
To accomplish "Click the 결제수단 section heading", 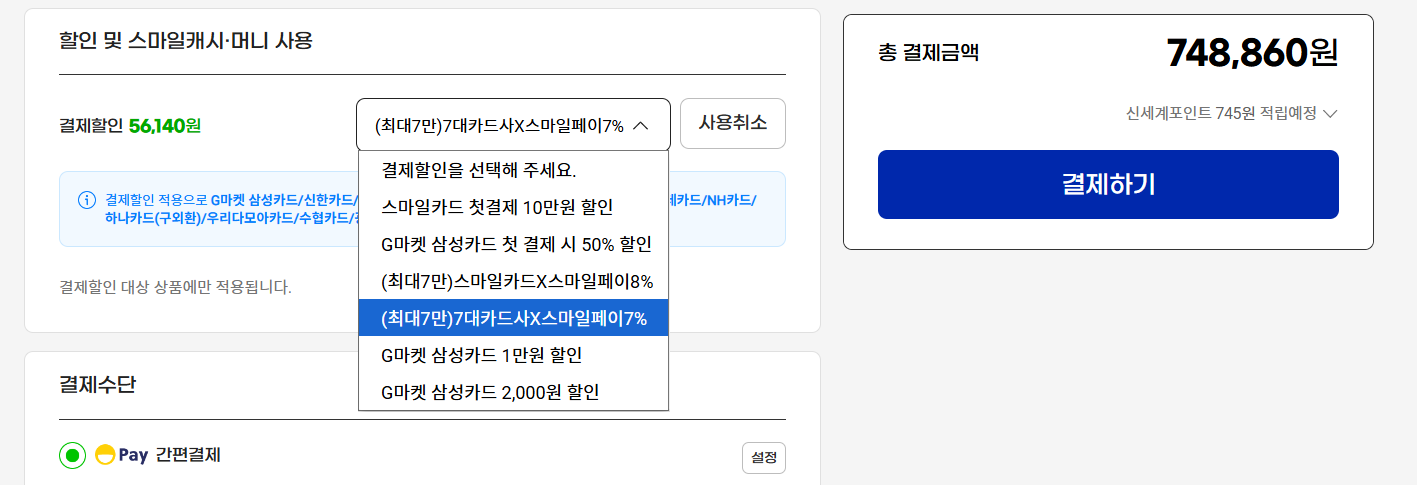I will [97, 384].
